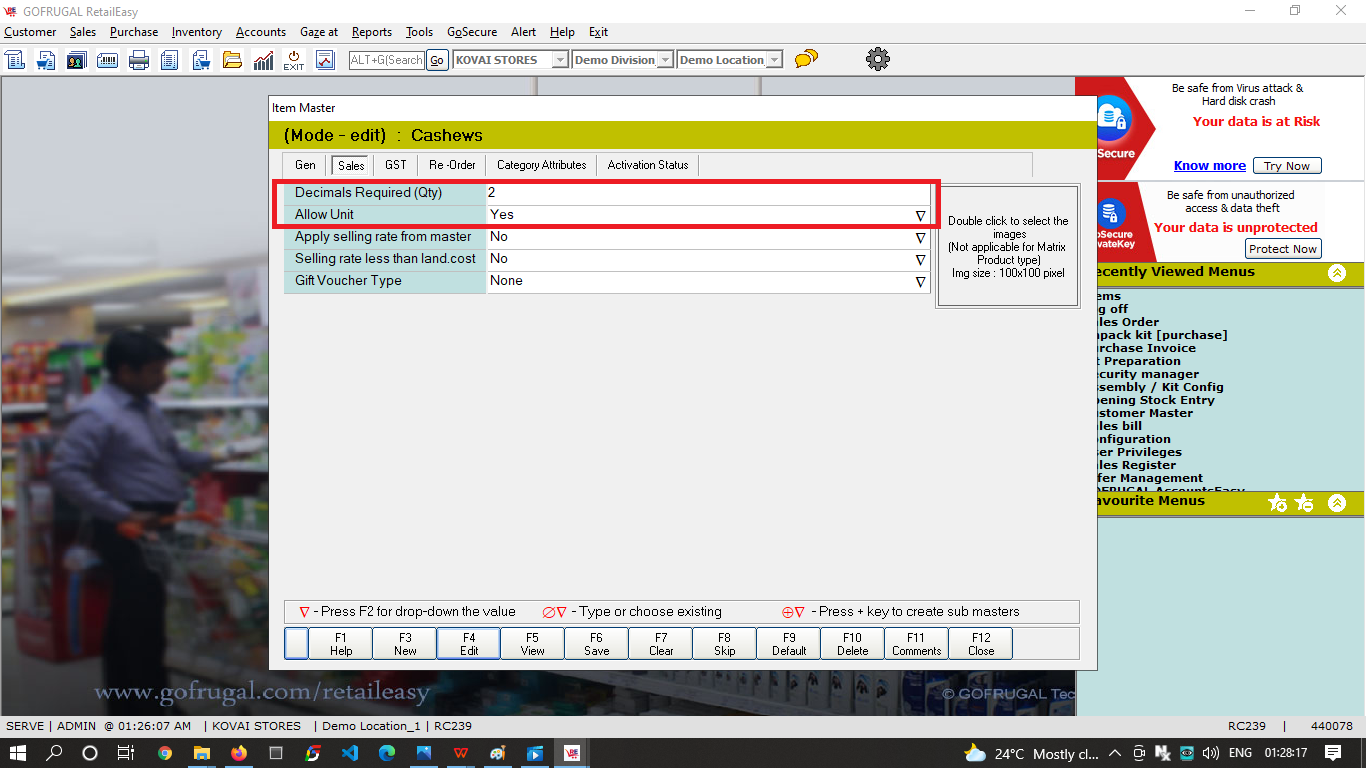Click the F6 Save button
This screenshot has height=768, width=1370.
tap(597, 644)
